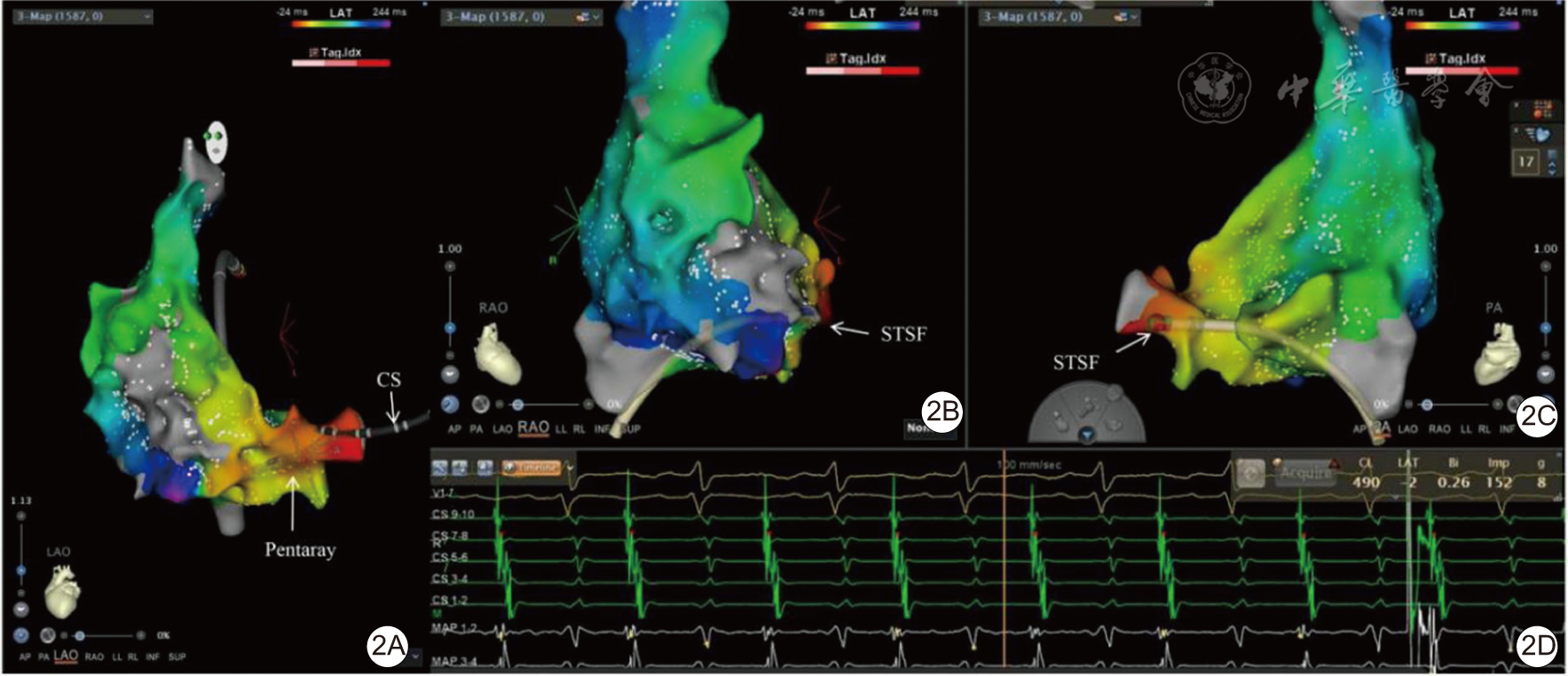Open the Timeline dropdown in ECG toolbar
1568x676 pixels.
(x=570, y=468)
